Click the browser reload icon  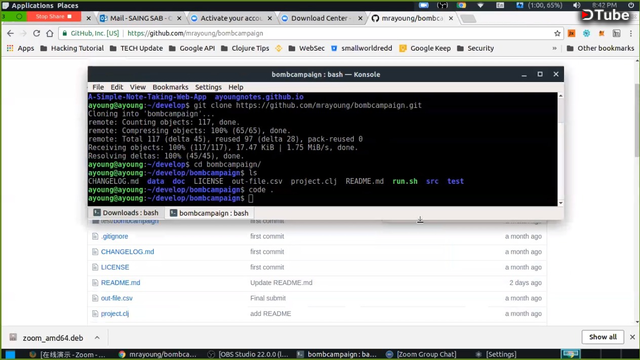tap(36, 33)
